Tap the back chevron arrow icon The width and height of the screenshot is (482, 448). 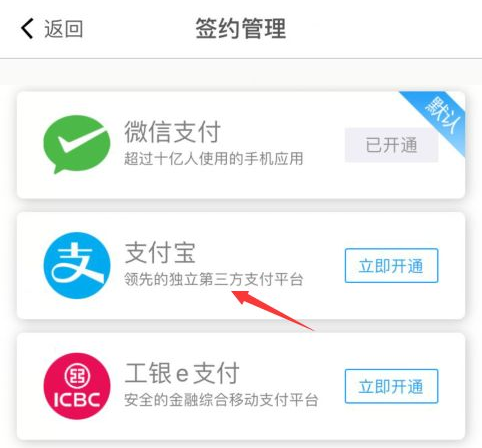[27, 28]
